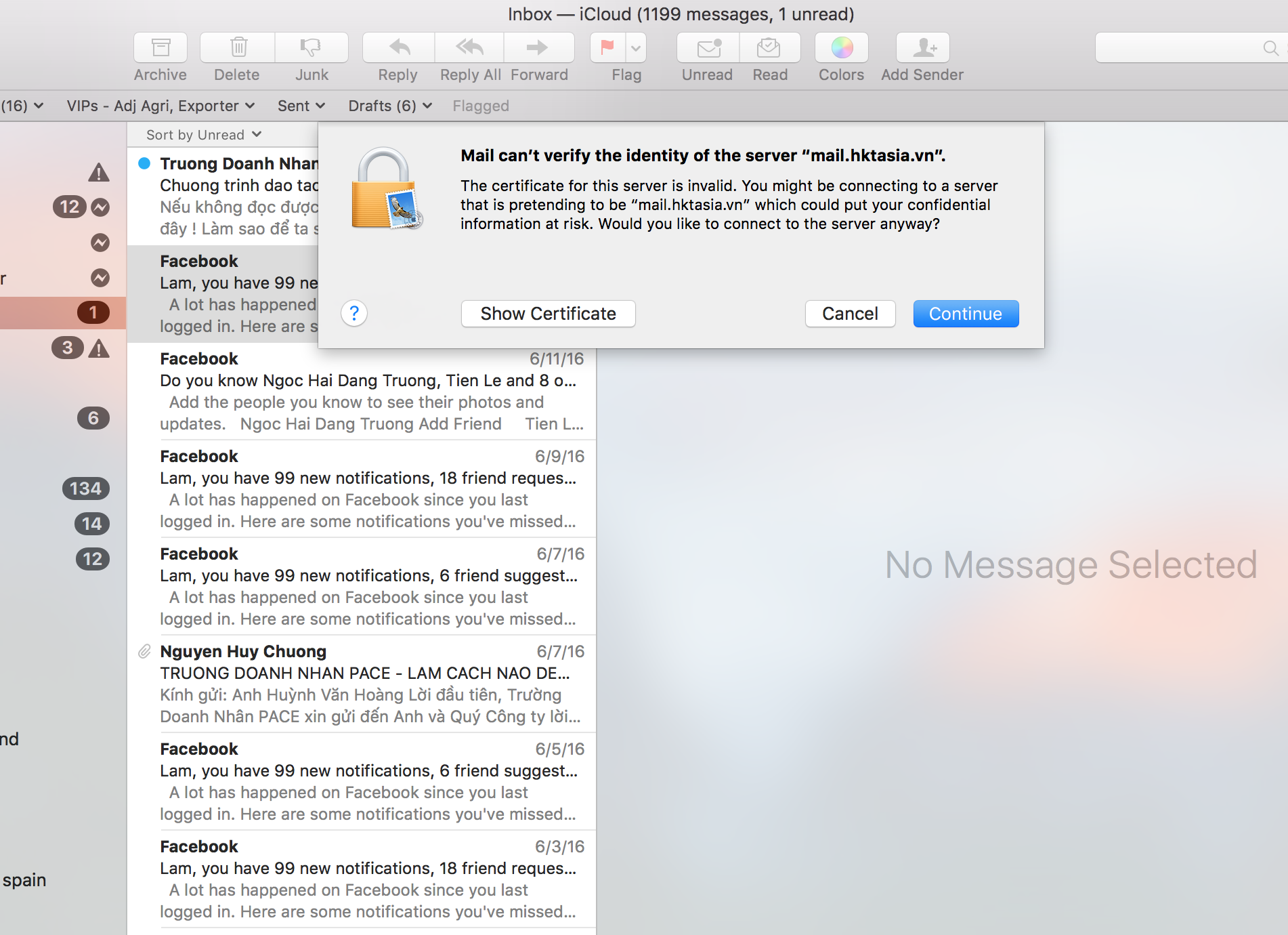
Task: Click Continue to connect anyway
Action: point(966,314)
